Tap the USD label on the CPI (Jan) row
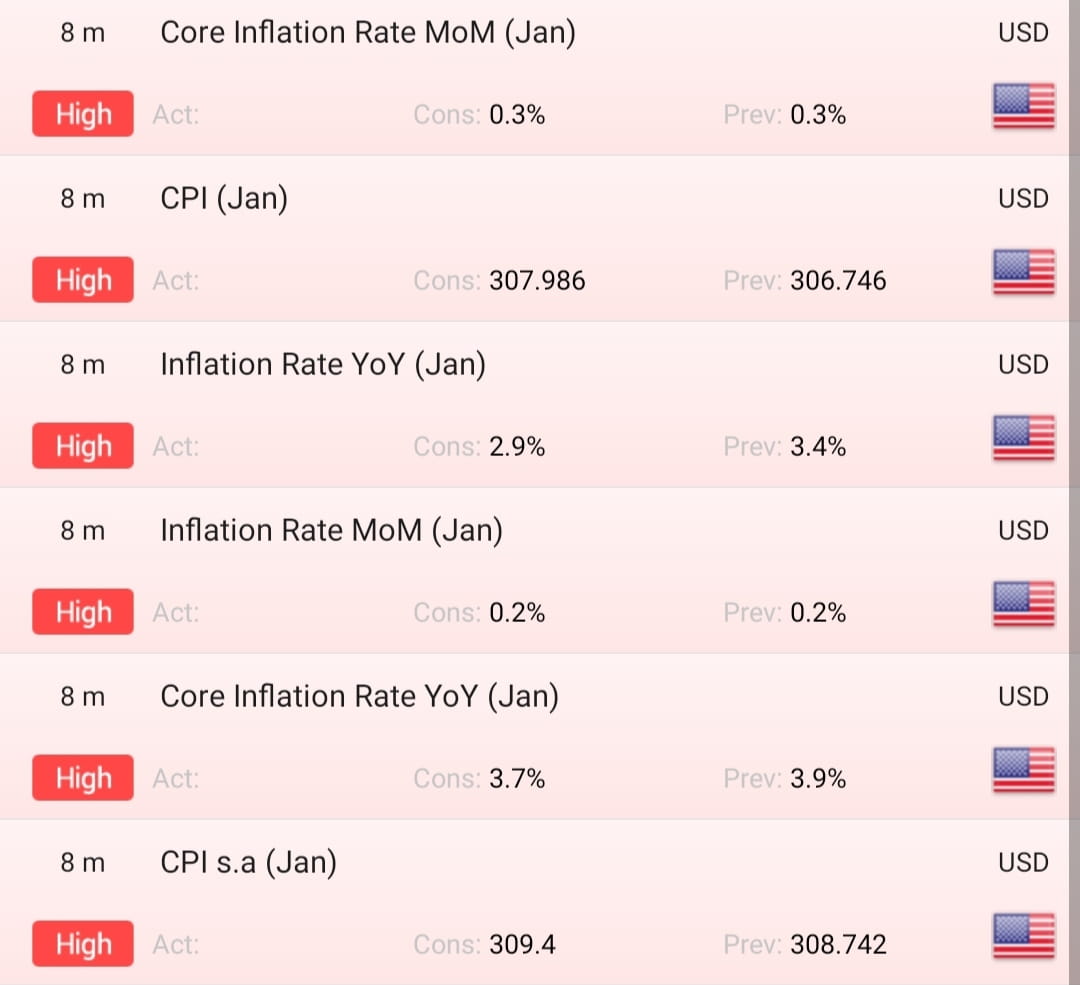The width and height of the screenshot is (1080, 985). tap(1022, 198)
